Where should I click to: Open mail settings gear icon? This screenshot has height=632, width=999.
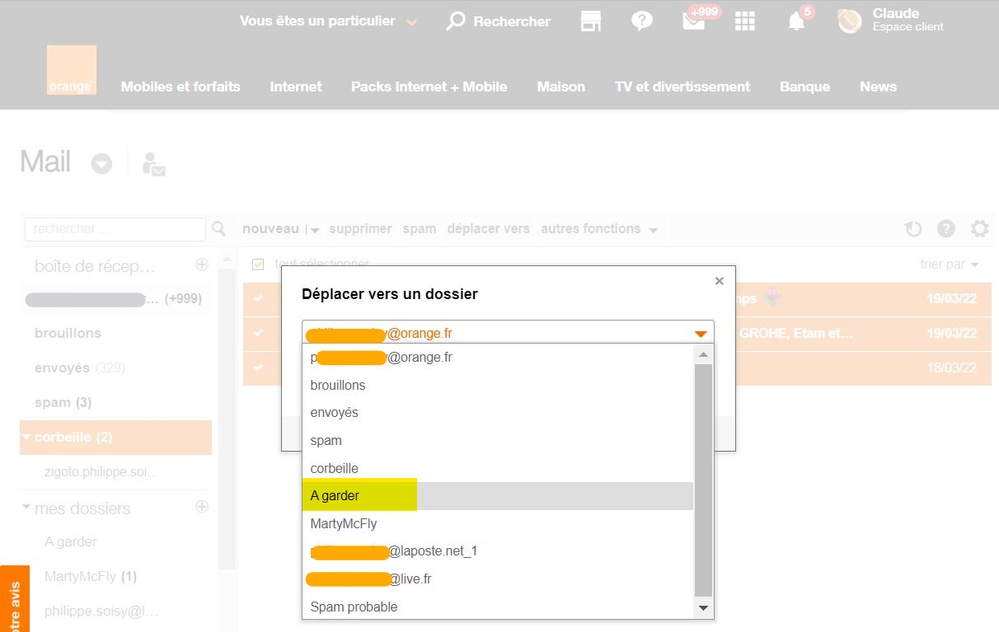(x=979, y=229)
